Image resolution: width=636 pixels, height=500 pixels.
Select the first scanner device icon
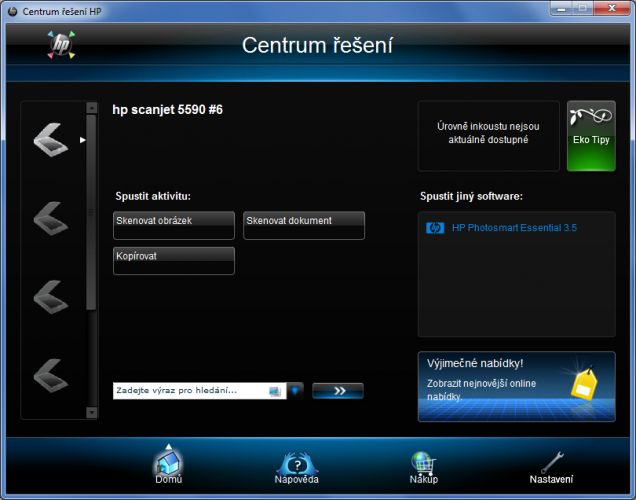pyautogui.click(x=50, y=139)
